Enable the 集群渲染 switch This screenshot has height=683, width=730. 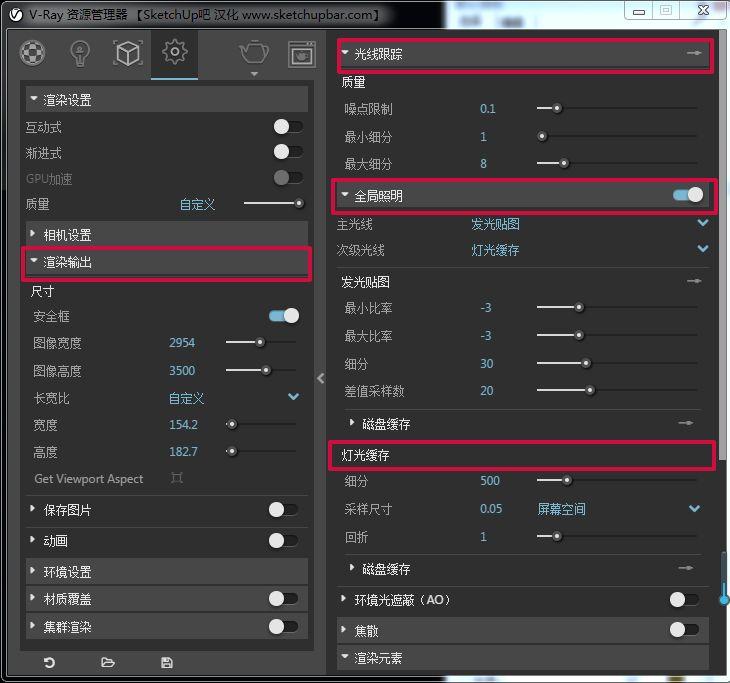[x=284, y=627]
